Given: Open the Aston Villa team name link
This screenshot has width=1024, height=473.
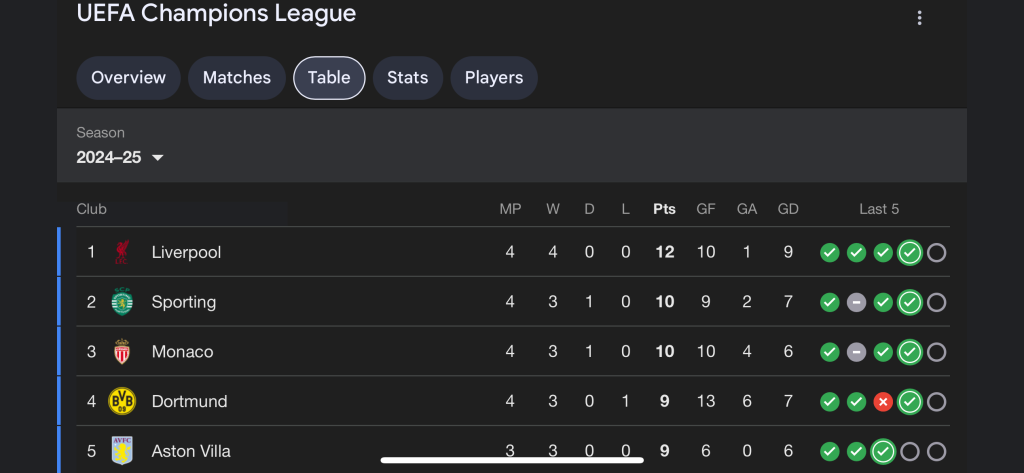Looking at the screenshot, I should 191,451.
